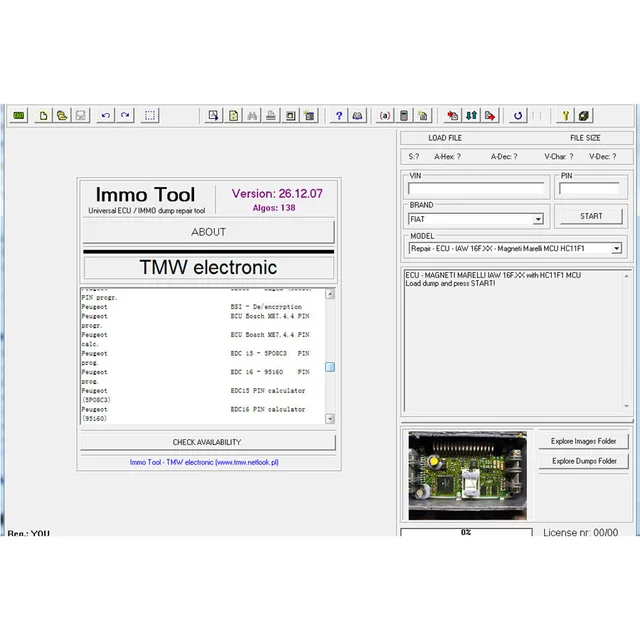Screen dimensions: 640x640
Task: Create a new file with toolbar icon
Action: point(43,116)
